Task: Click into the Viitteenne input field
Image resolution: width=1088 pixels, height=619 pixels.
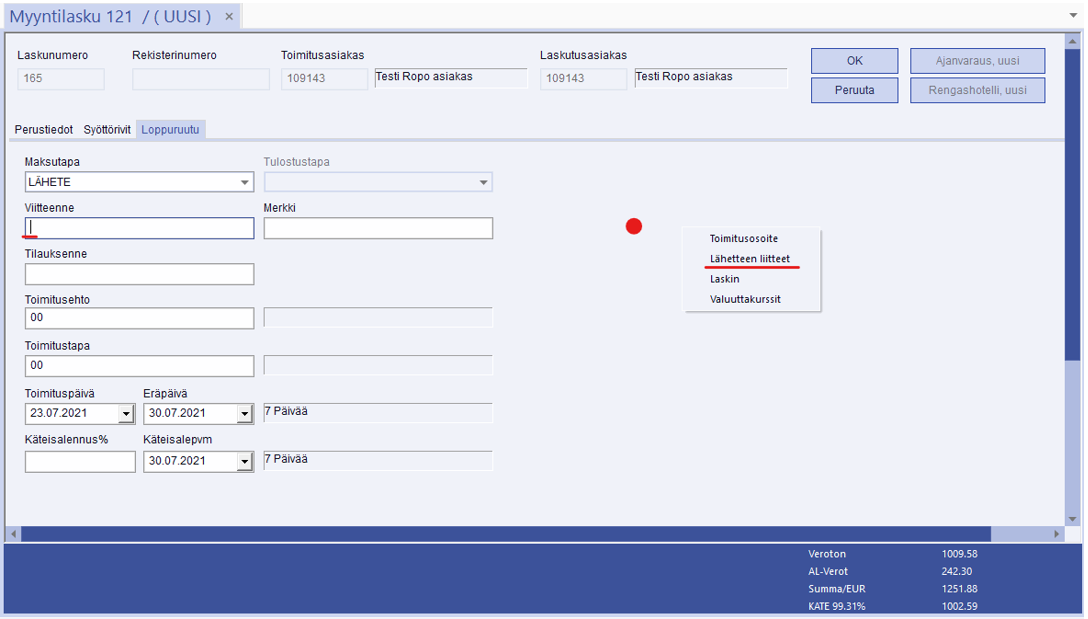Action: (140, 228)
